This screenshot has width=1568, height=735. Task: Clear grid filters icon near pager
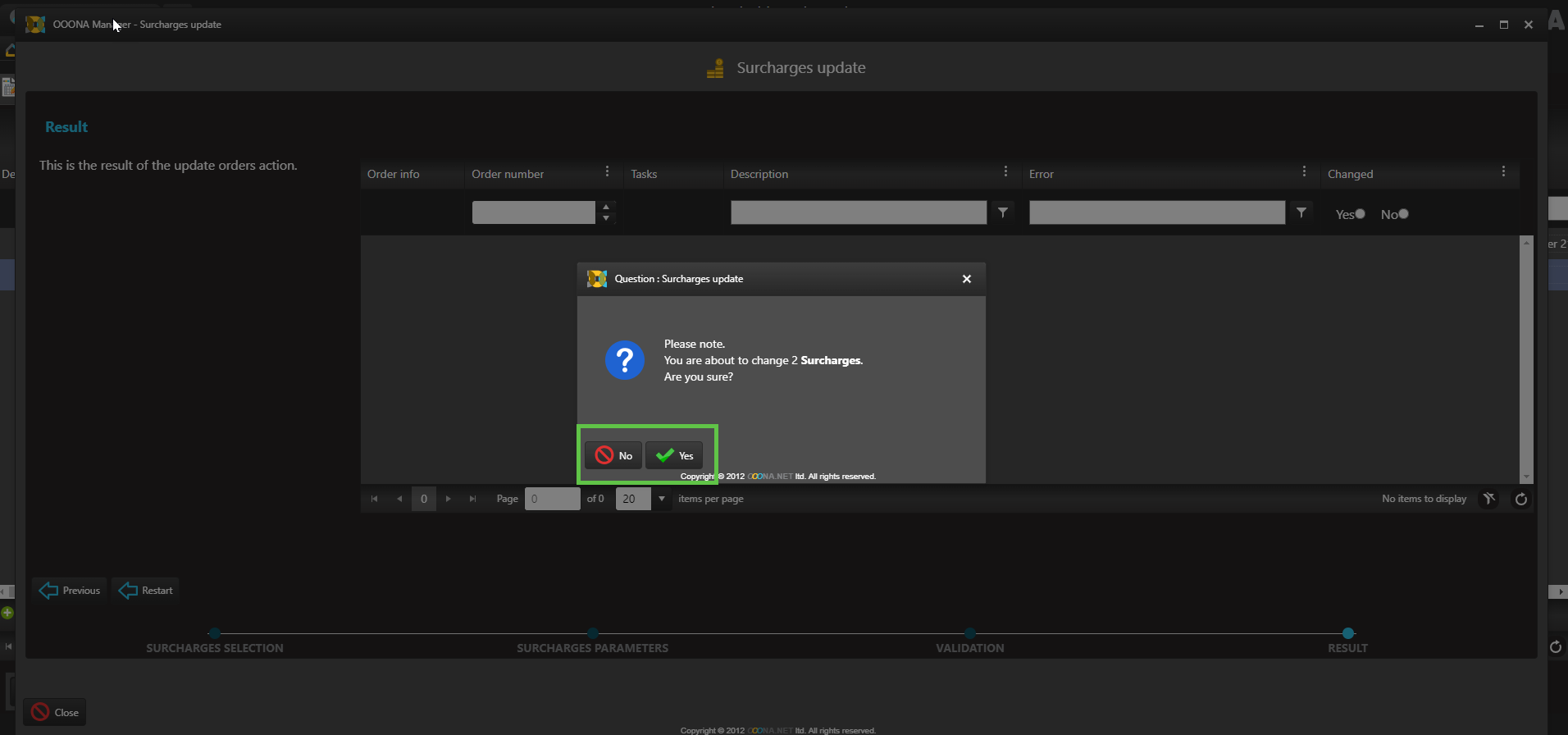[1489, 499]
